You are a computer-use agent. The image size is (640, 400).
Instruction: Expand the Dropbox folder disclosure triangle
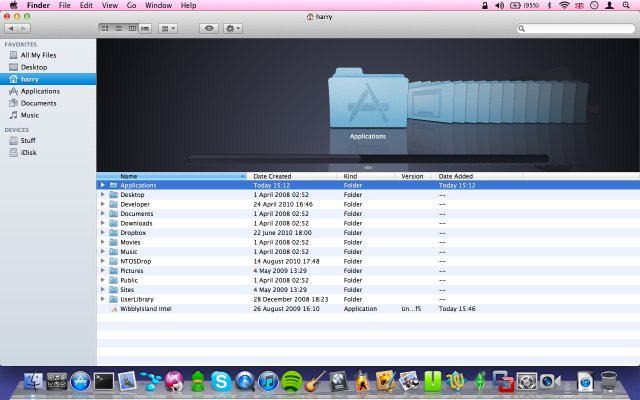(x=102, y=233)
